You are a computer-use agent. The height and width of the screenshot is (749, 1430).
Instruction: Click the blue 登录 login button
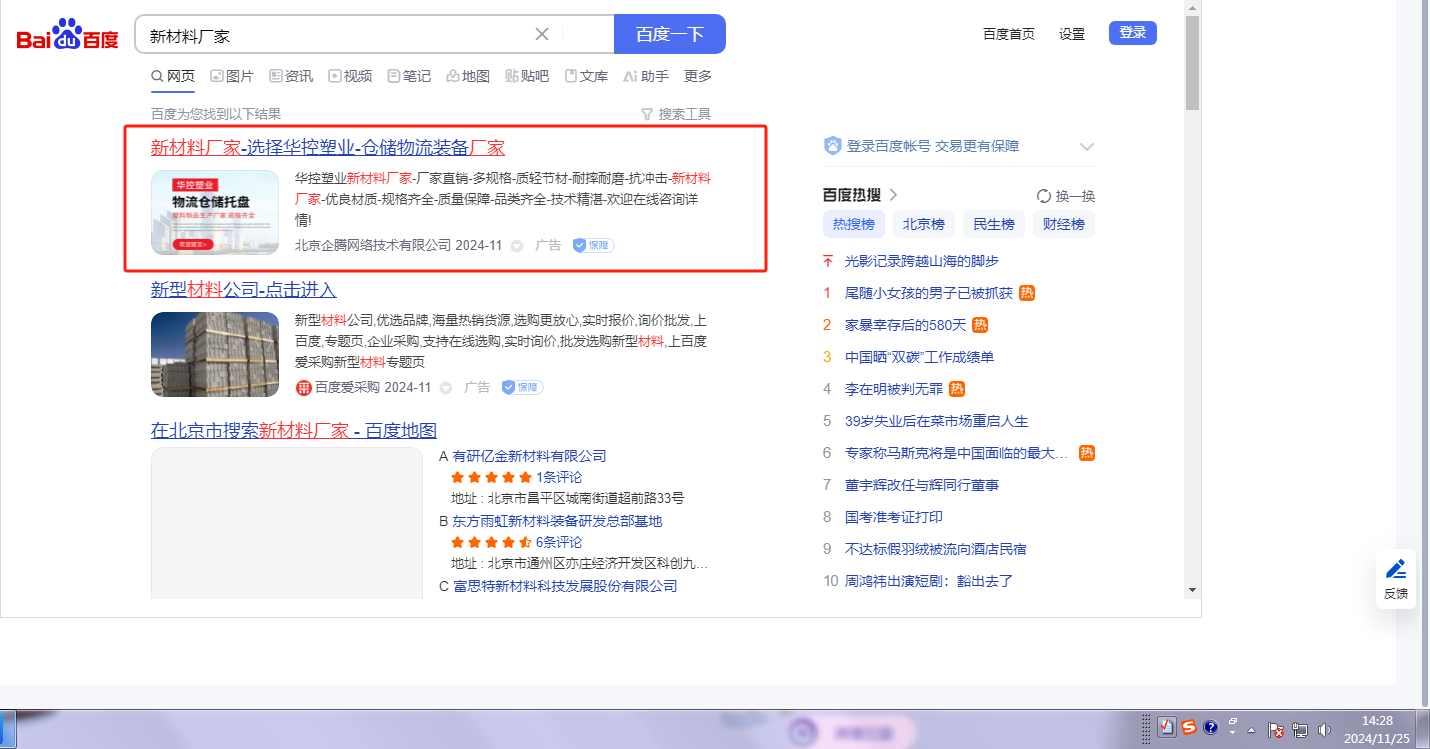[x=1132, y=33]
